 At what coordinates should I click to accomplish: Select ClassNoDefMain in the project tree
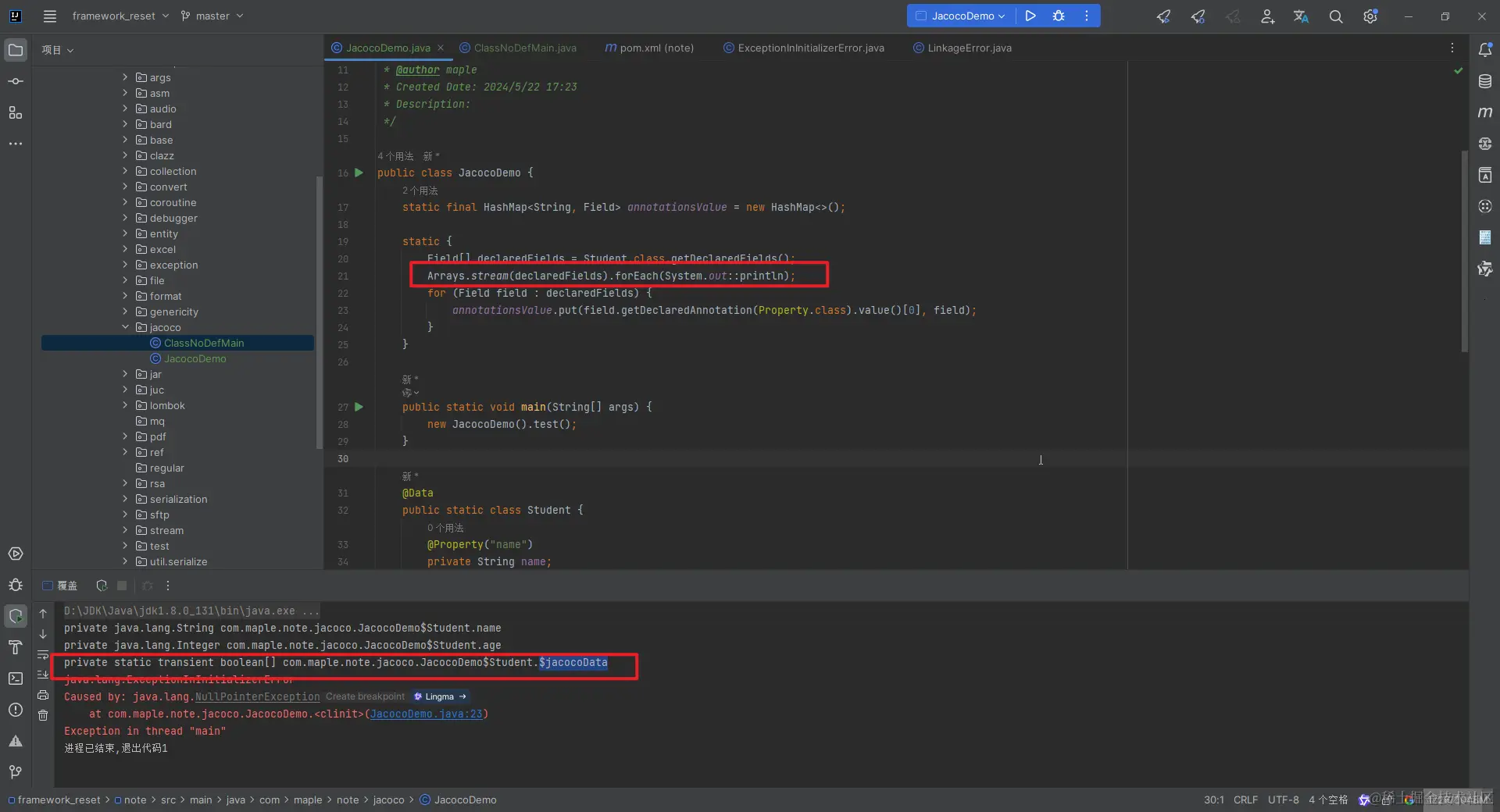pyautogui.click(x=178, y=343)
